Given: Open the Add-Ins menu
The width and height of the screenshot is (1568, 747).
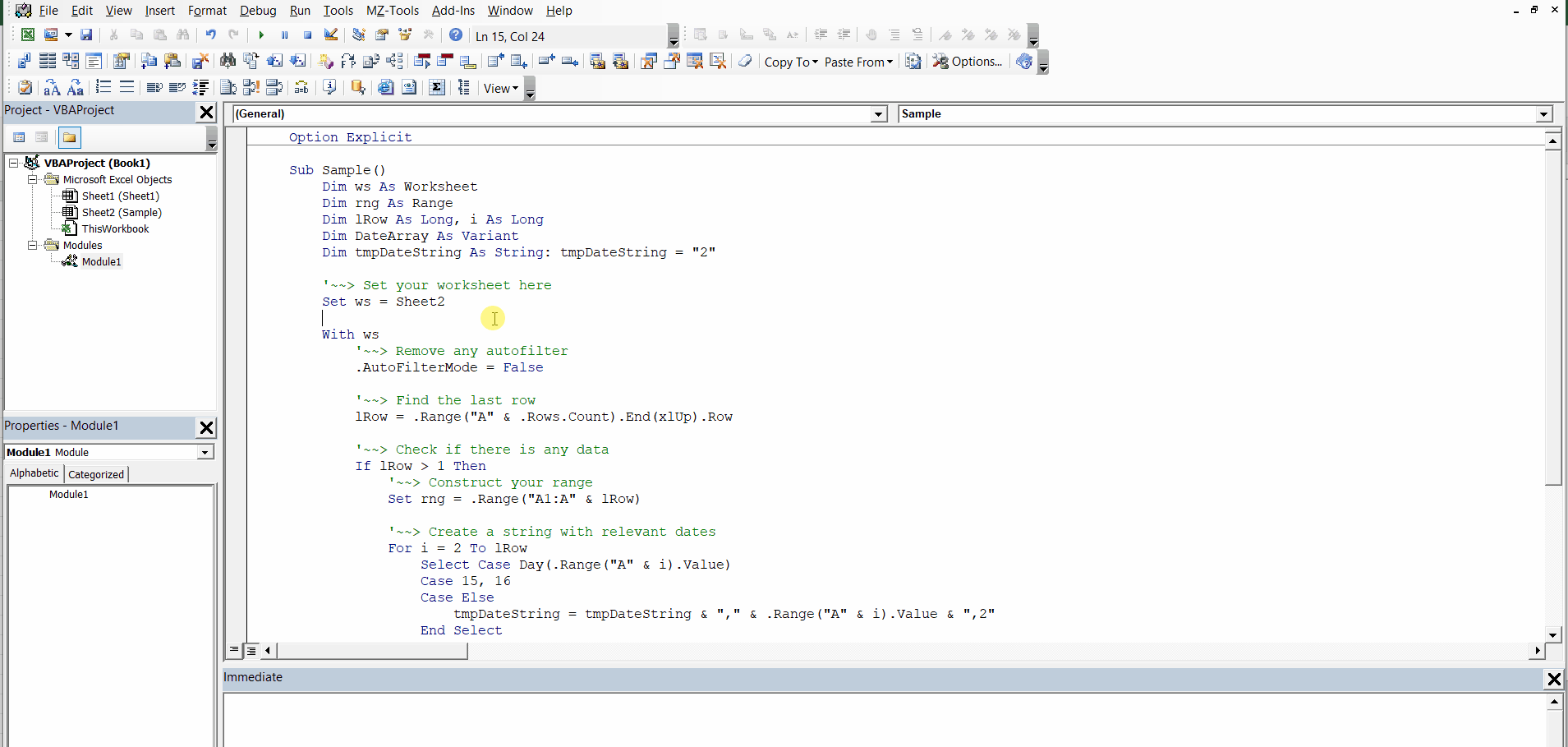Looking at the screenshot, I should (x=453, y=11).
